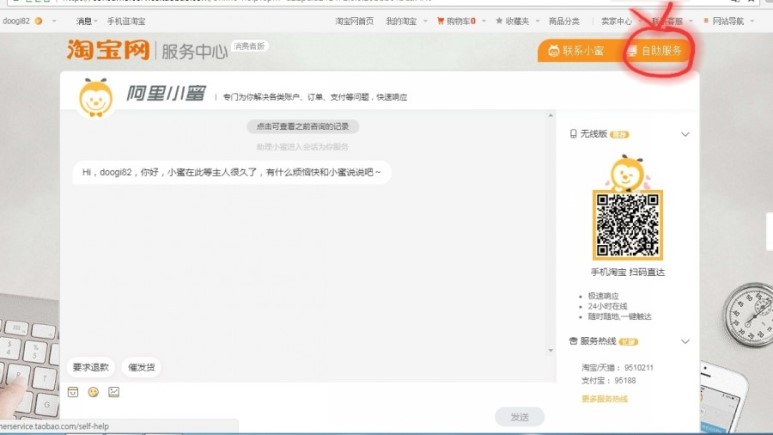Open 卖家中心 in the top bar

[x=616, y=21]
